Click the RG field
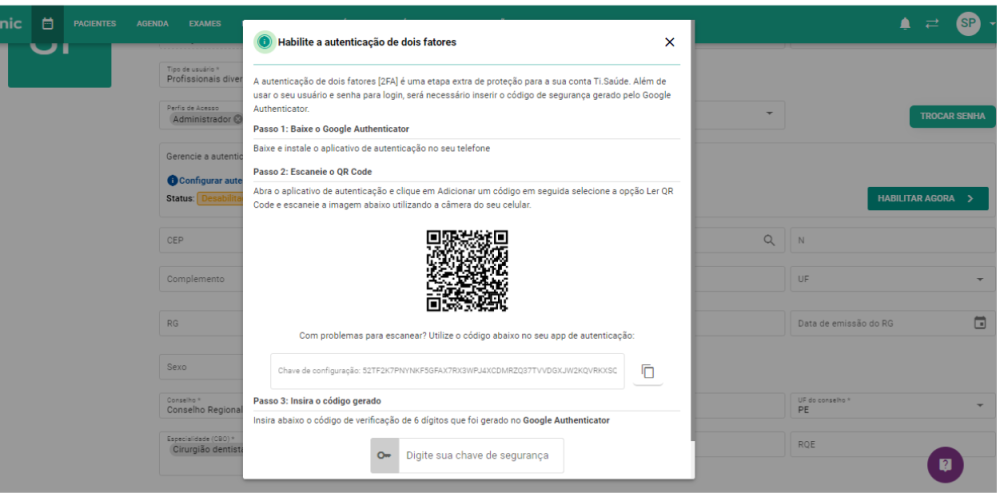The height and width of the screenshot is (497, 1000). click(x=201, y=323)
